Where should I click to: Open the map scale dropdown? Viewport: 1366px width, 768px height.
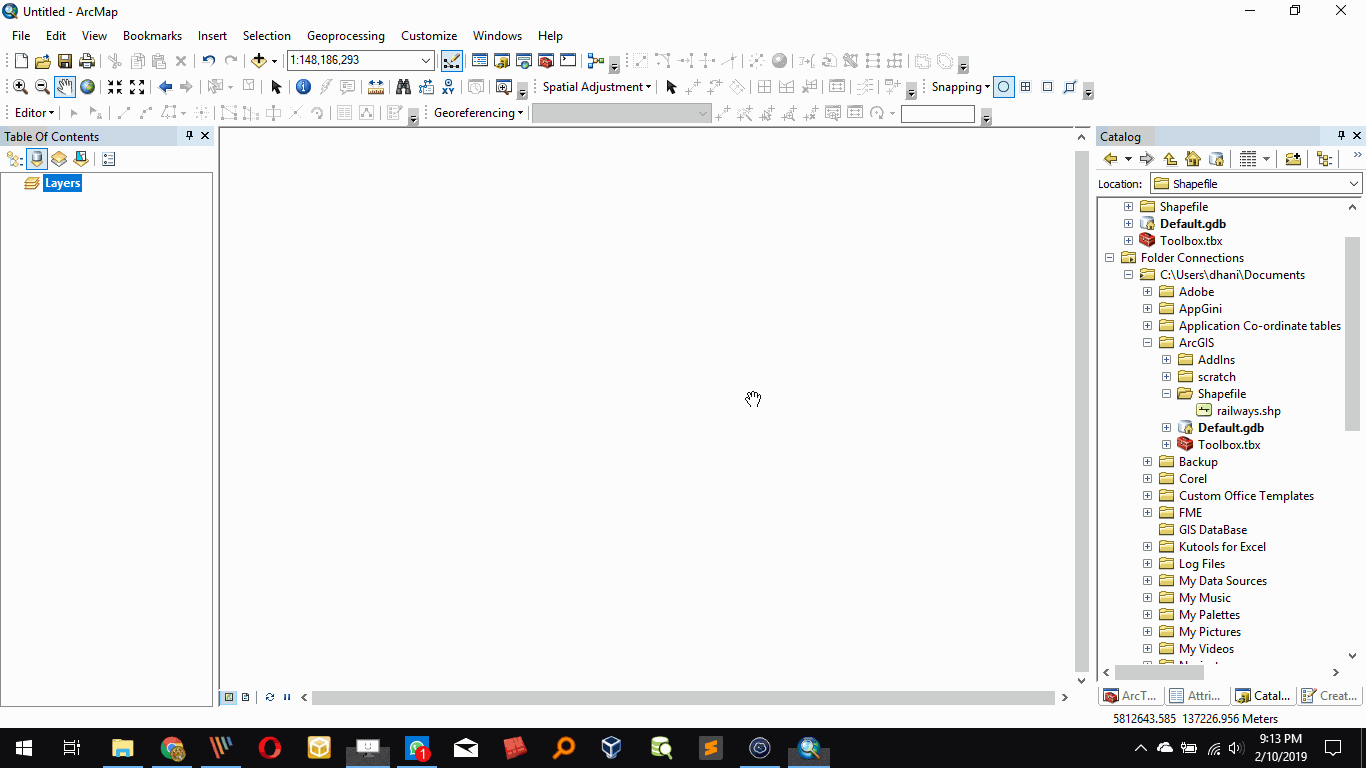click(x=427, y=61)
